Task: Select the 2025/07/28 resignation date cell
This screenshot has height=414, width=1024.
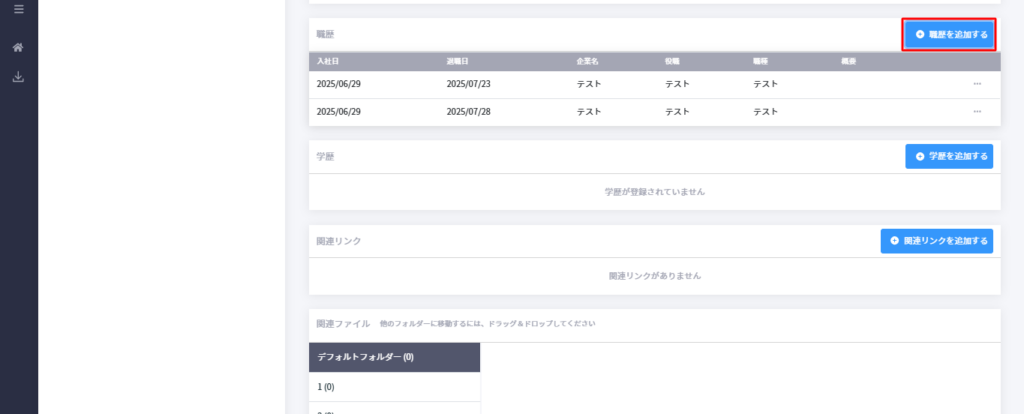Action: point(468,112)
